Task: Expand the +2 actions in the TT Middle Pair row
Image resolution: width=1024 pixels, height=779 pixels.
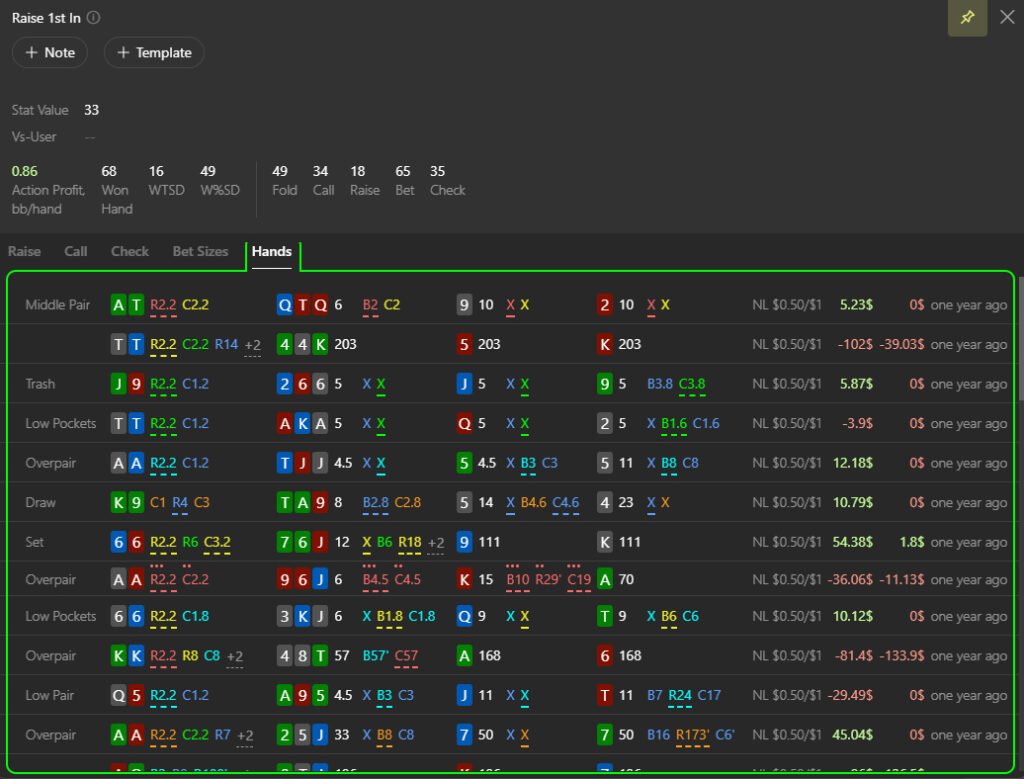Action: point(254,345)
